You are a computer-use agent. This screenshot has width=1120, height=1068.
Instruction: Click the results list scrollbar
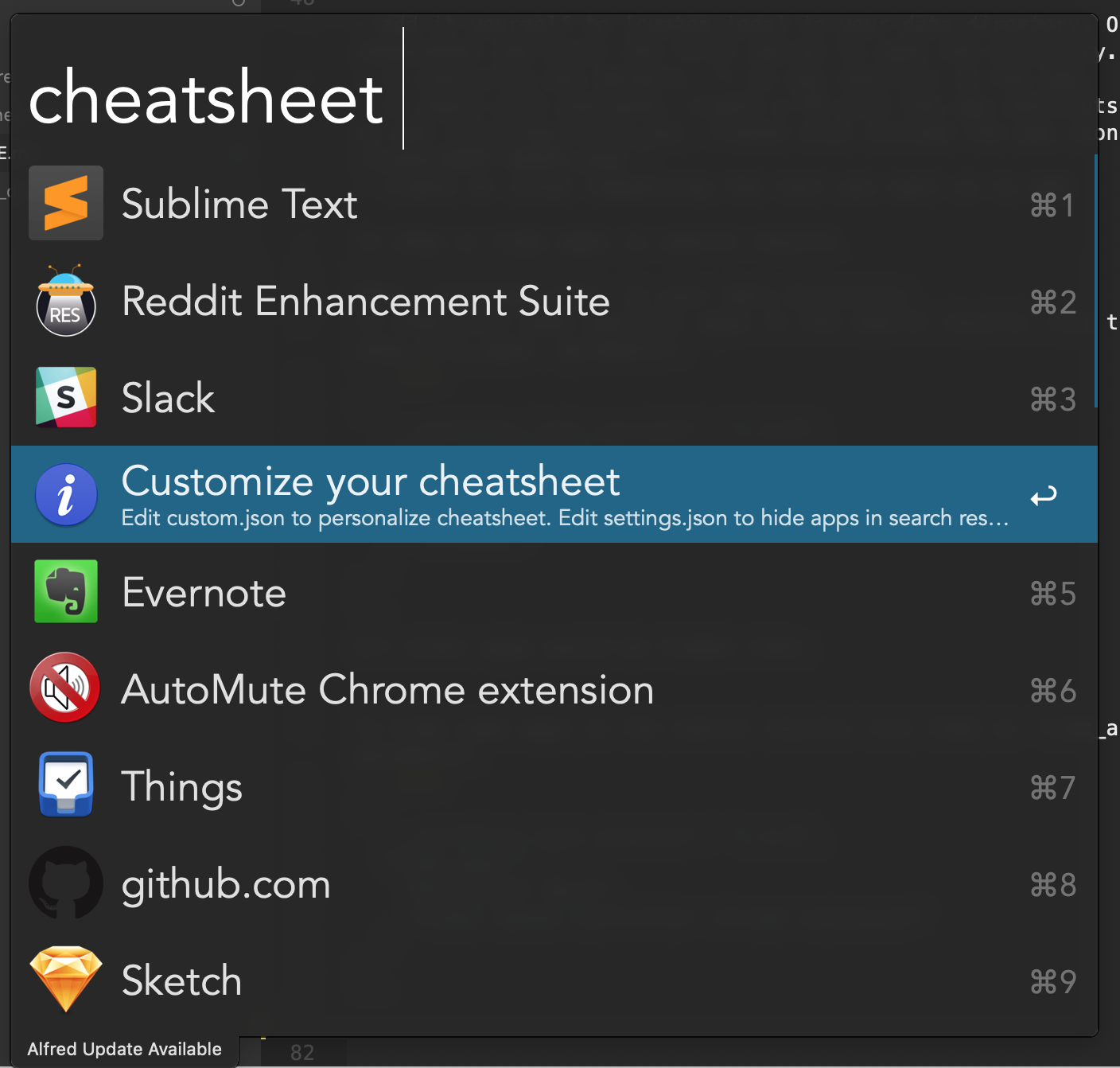click(1095, 280)
